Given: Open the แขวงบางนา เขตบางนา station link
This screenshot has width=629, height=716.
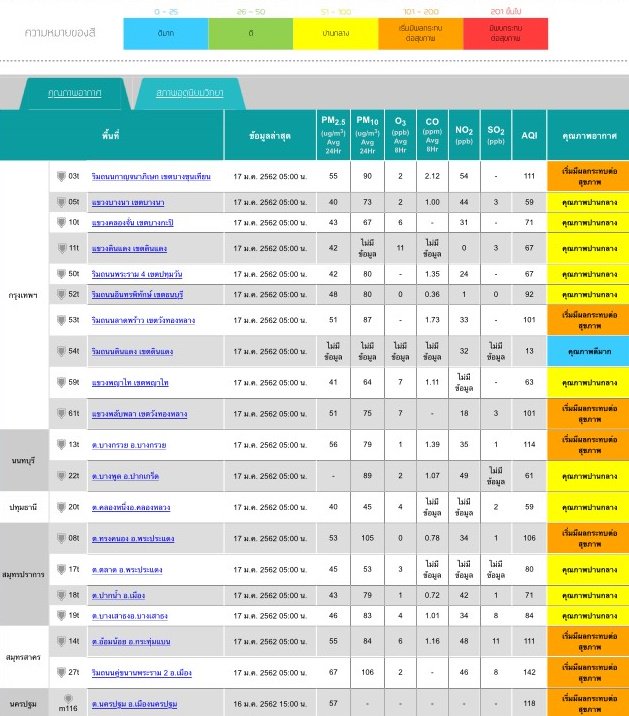Looking at the screenshot, I should pyautogui.click(x=128, y=202).
